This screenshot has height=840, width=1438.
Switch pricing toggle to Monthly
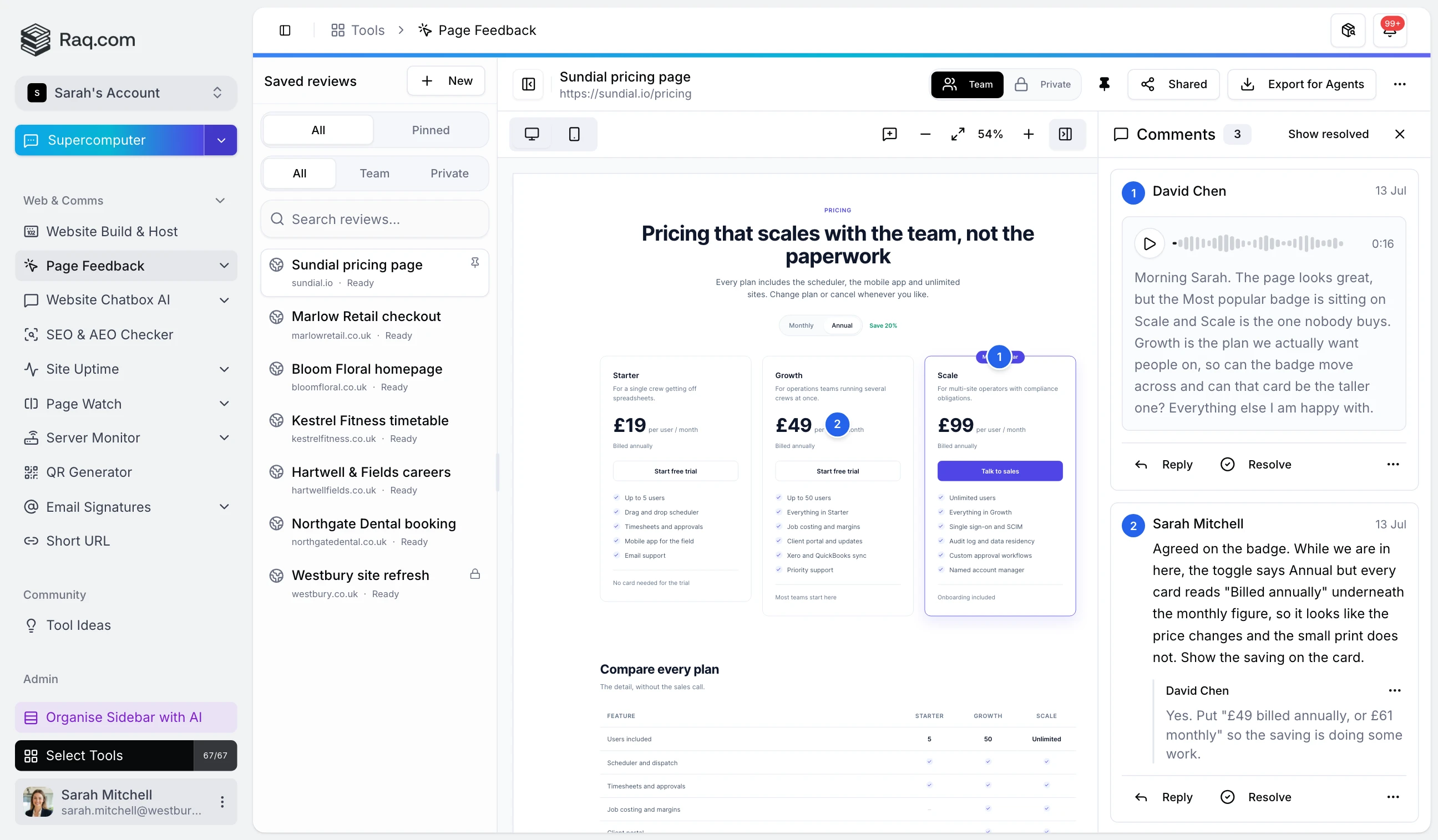[x=801, y=325]
